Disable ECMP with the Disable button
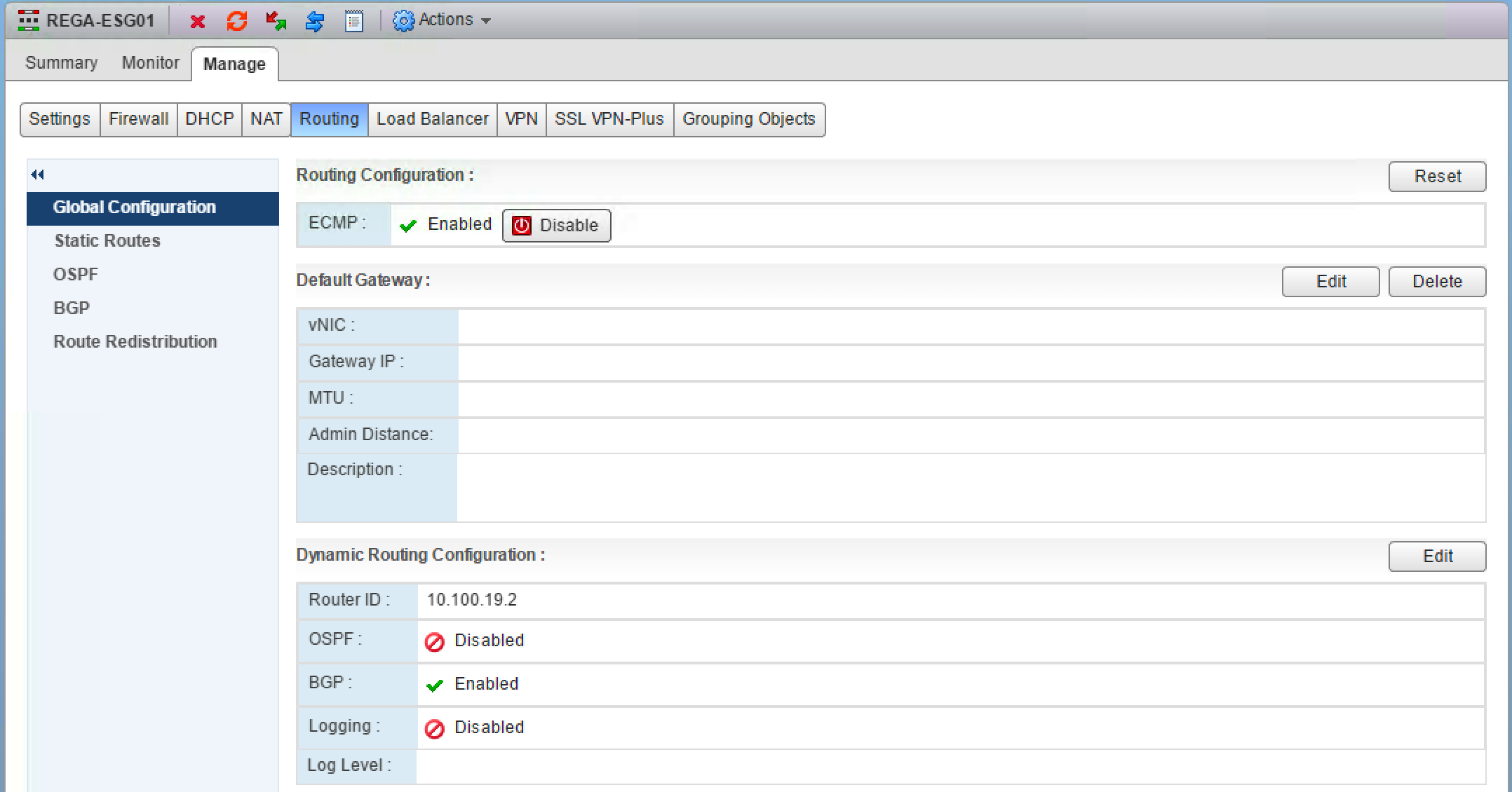The width and height of the screenshot is (1512, 792). point(556,226)
